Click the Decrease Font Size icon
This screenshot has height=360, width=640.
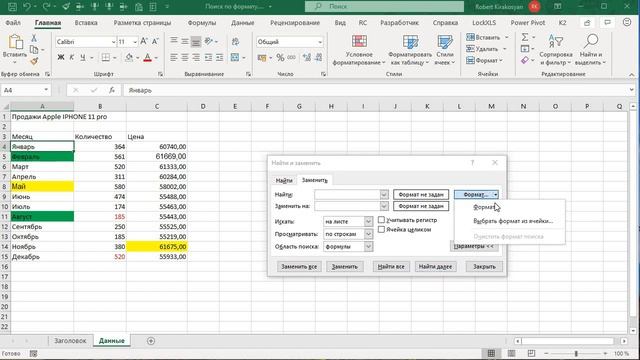tap(155, 42)
